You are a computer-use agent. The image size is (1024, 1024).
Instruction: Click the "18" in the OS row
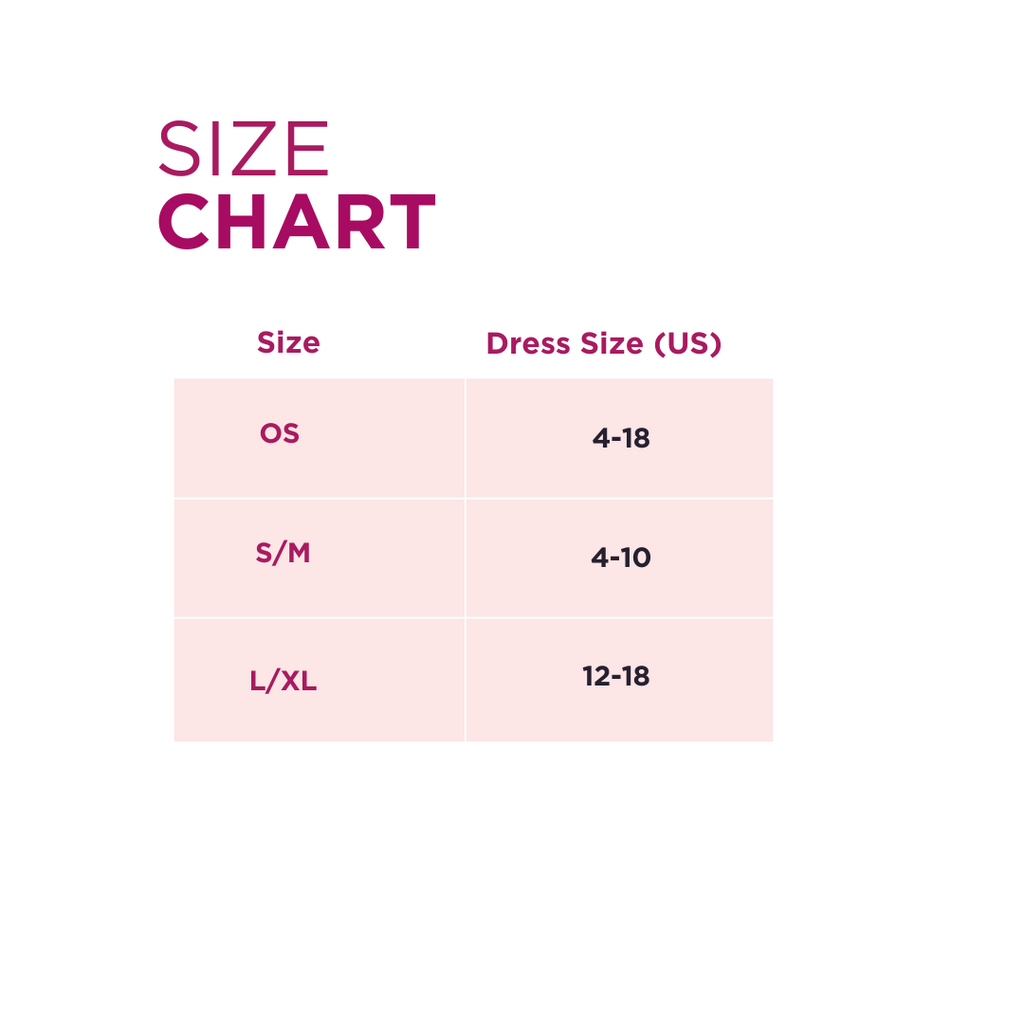(636, 438)
